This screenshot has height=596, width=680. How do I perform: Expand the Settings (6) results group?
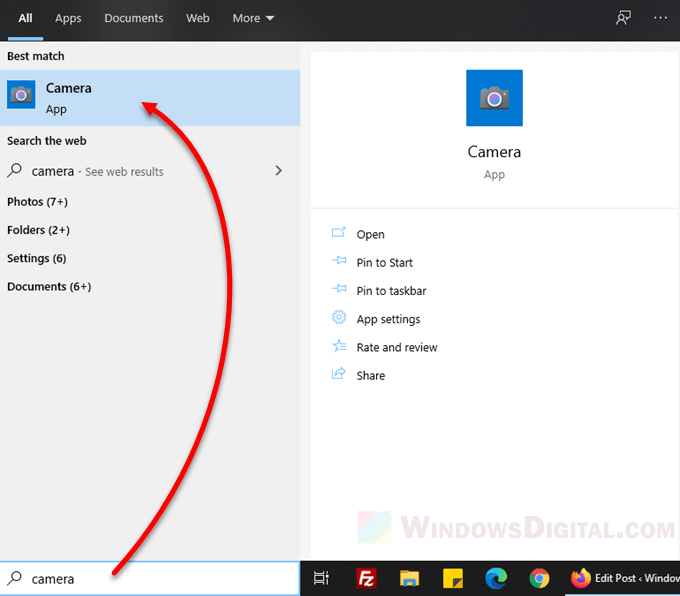(36, 259)
